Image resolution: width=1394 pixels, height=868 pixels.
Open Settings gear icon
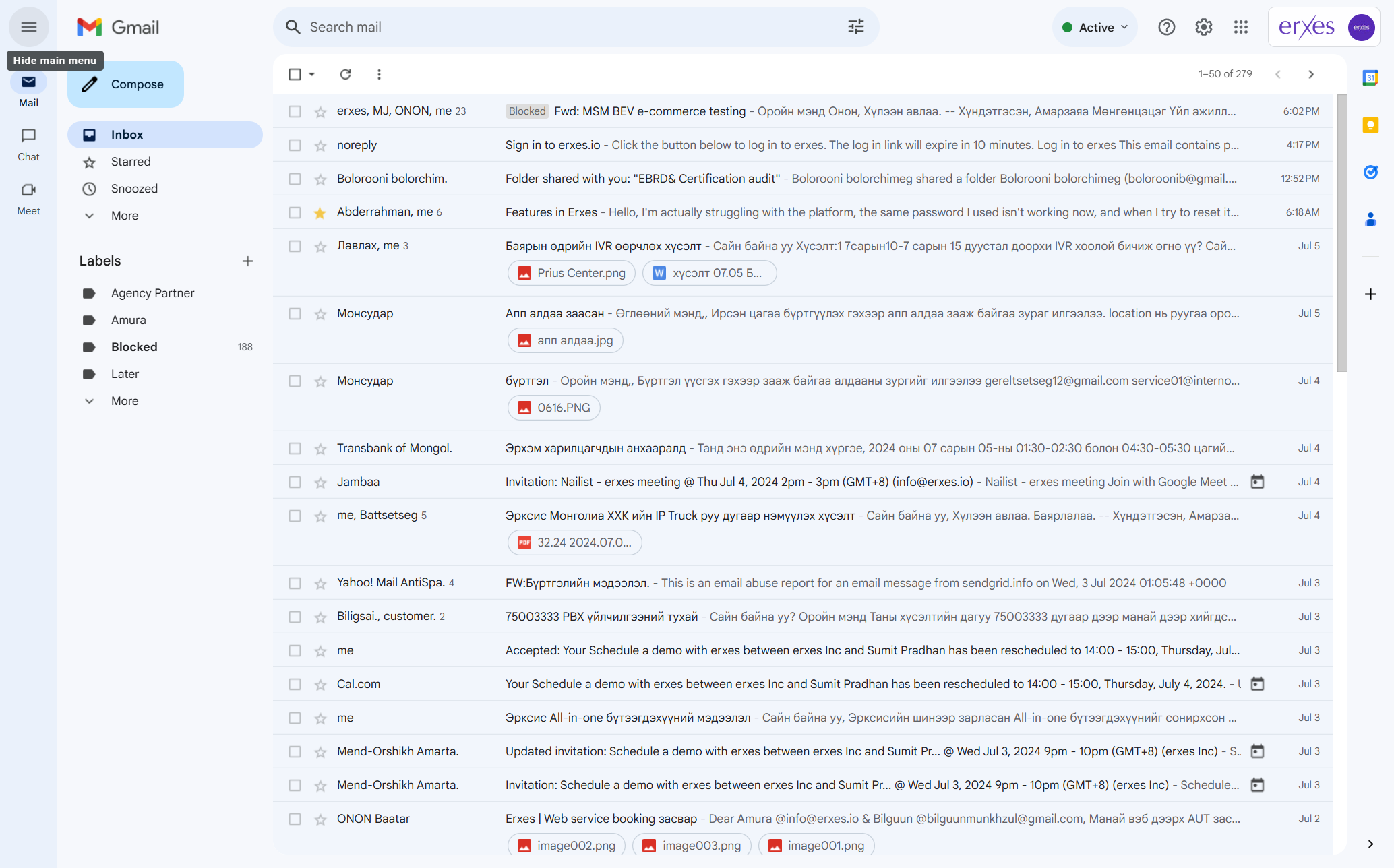point(1203,27)
